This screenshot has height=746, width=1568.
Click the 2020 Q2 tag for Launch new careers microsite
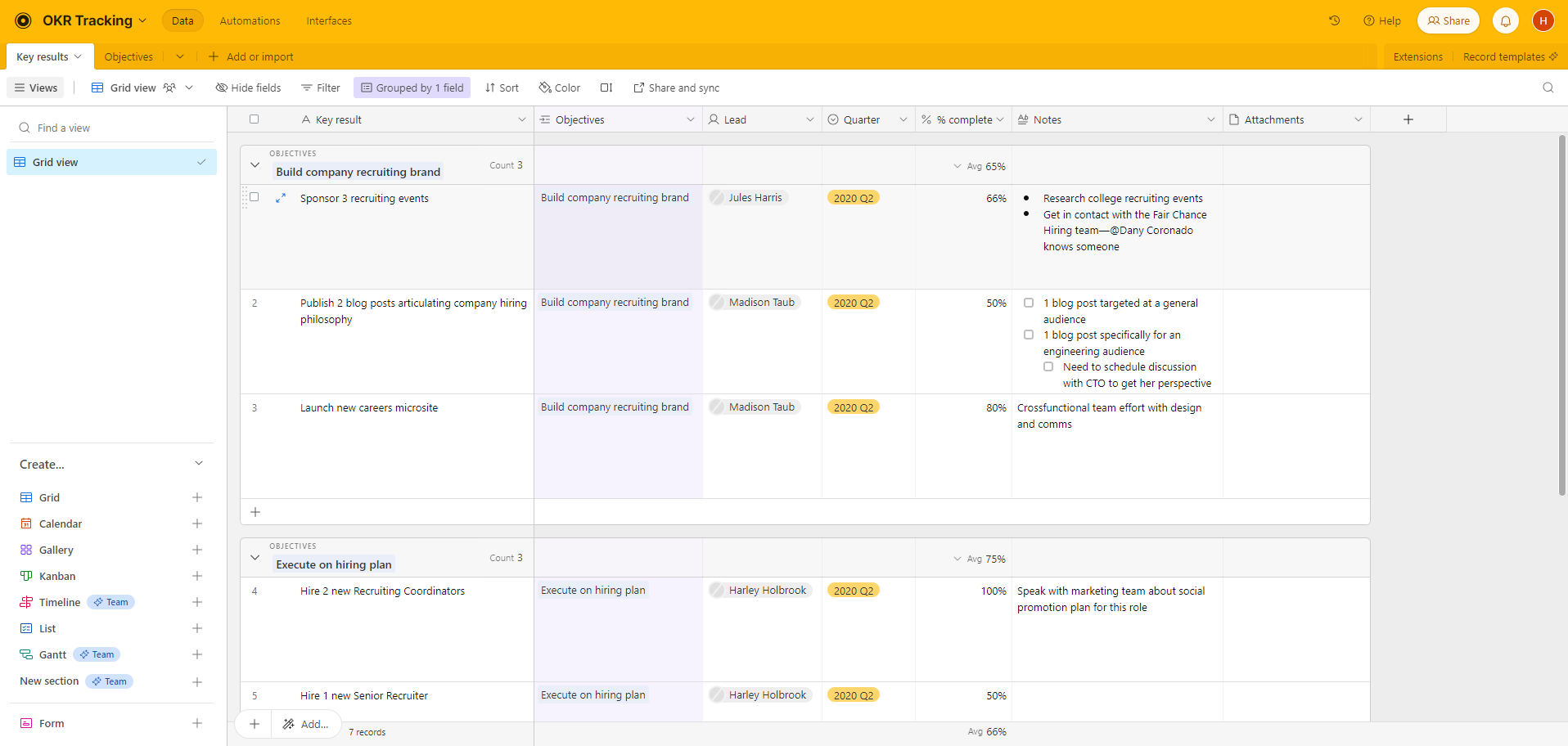click(x=853, y=407)
